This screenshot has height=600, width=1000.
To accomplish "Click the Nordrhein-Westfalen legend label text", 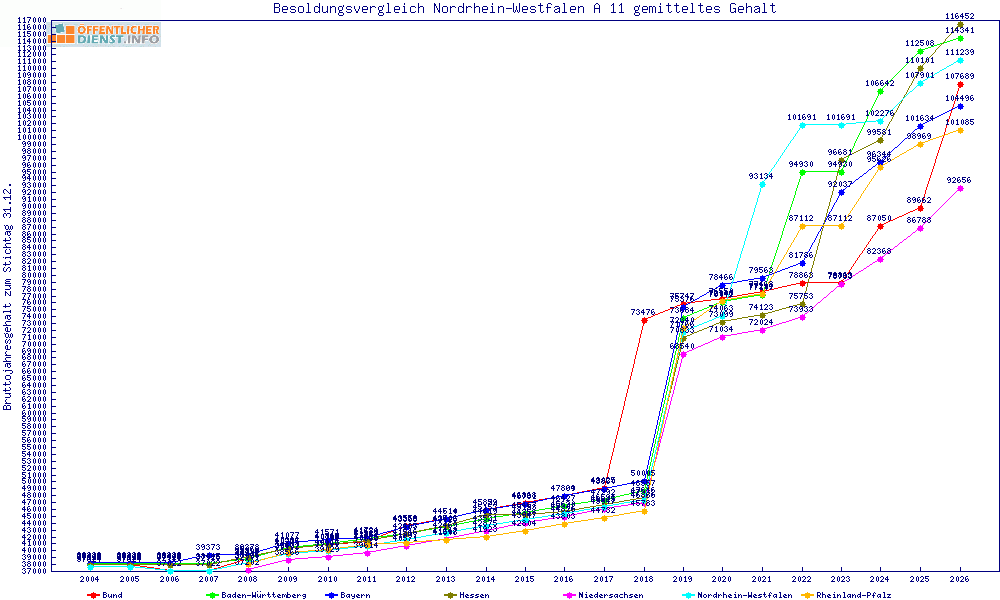I will coord(744,595).
